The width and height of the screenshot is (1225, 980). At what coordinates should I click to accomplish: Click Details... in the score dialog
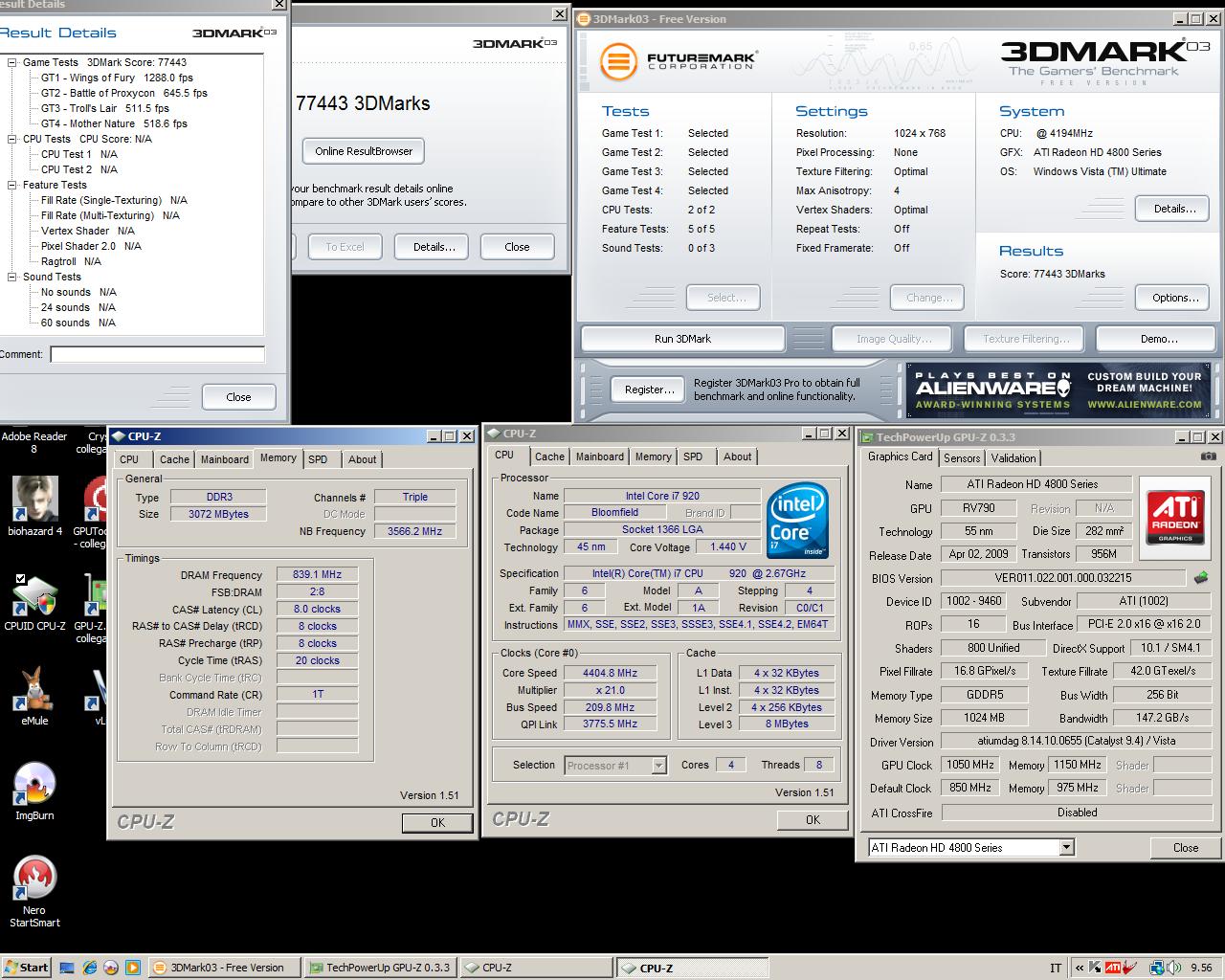[x=434, y=247]
